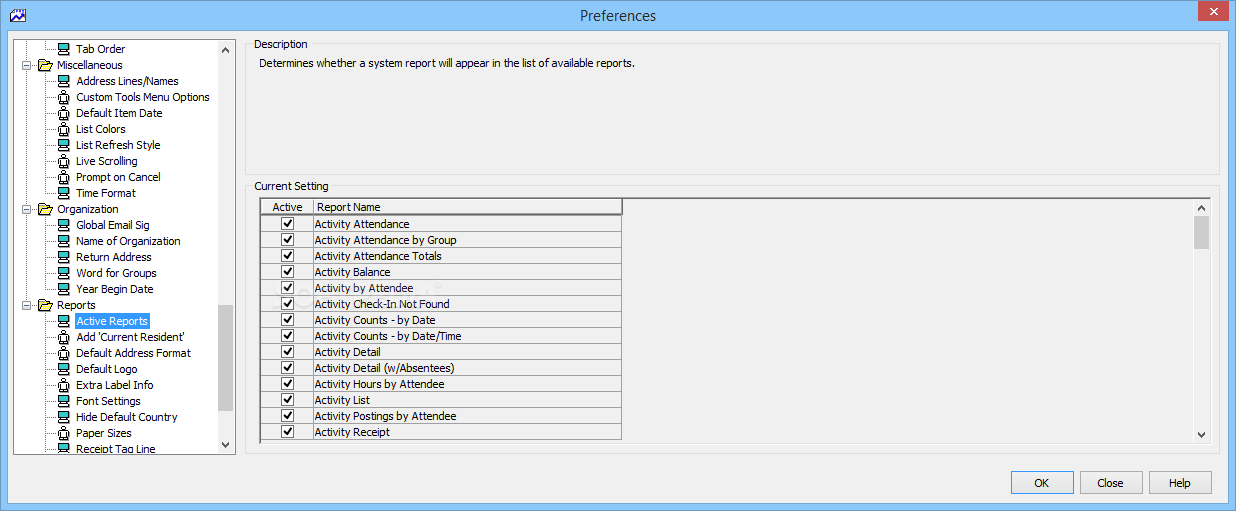Toggle the Activity List checkbox
This screenshot has width=1236, height=511.
point(288,400)
